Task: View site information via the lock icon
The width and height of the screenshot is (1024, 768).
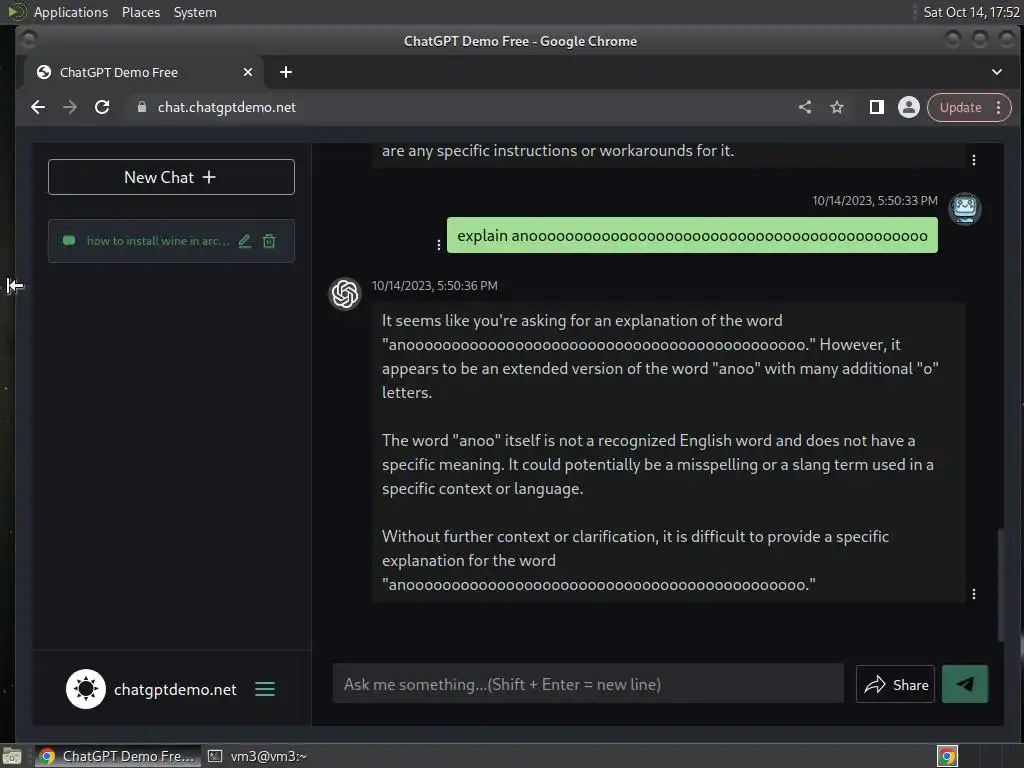Action: tap(142, 107)
